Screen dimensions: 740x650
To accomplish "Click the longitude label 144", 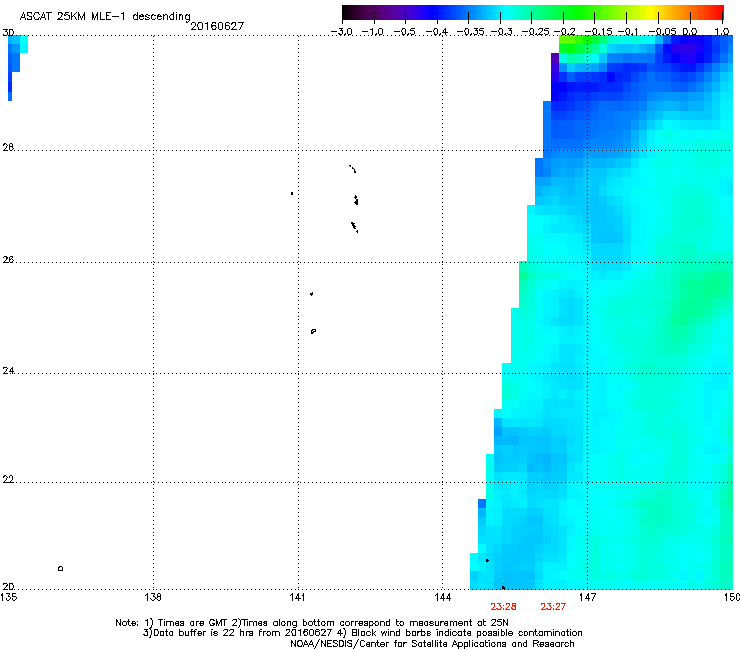I will [443, 598].
